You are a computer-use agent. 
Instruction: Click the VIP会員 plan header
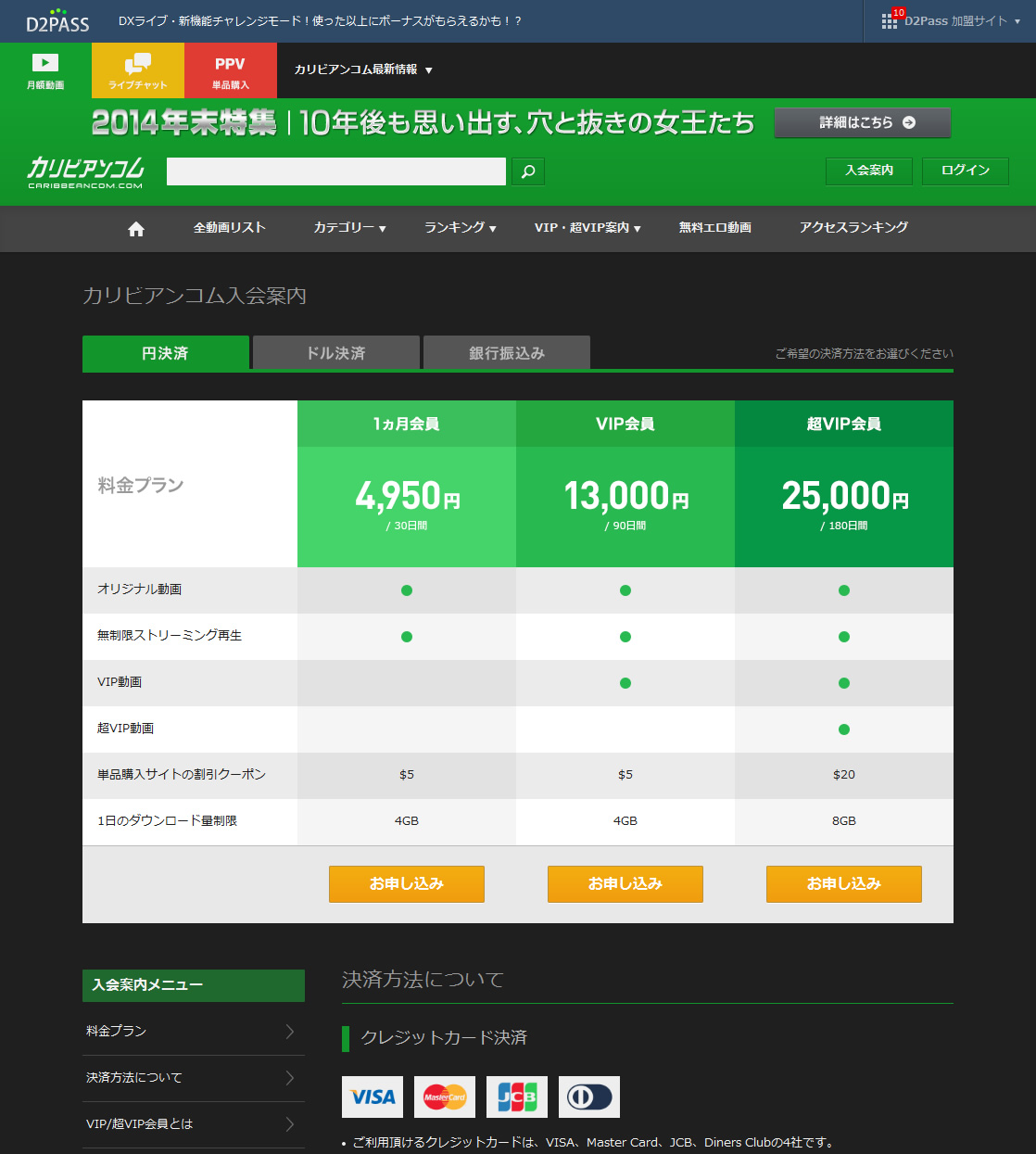625,424
